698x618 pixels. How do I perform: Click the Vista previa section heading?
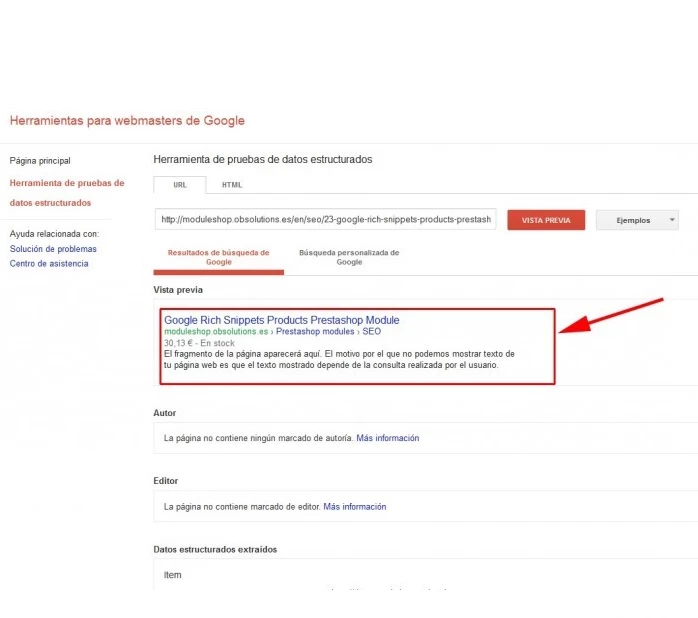click(178, 290)
